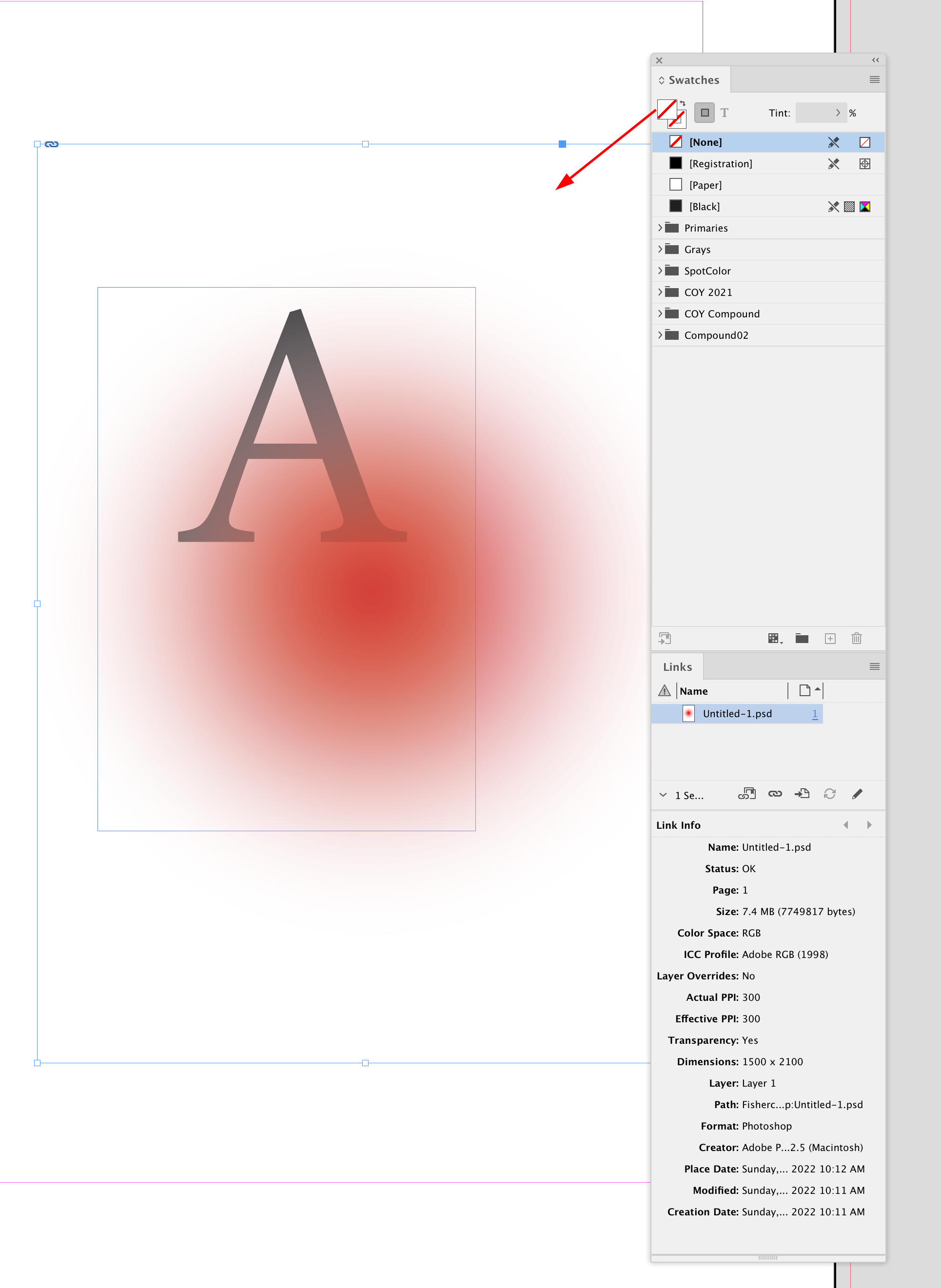Update the link with the refresh icon
Viewport: 941px width, 1288px height.
point(829,794)
